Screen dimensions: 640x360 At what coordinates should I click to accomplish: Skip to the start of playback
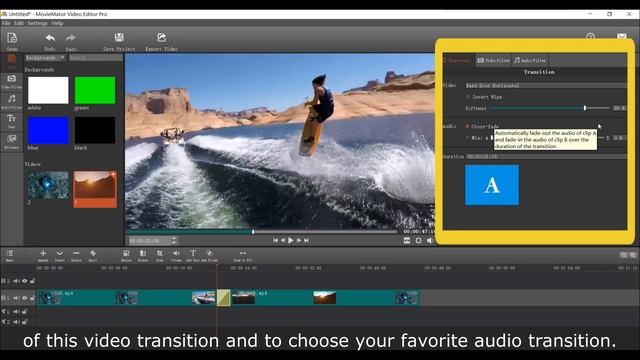276,240
